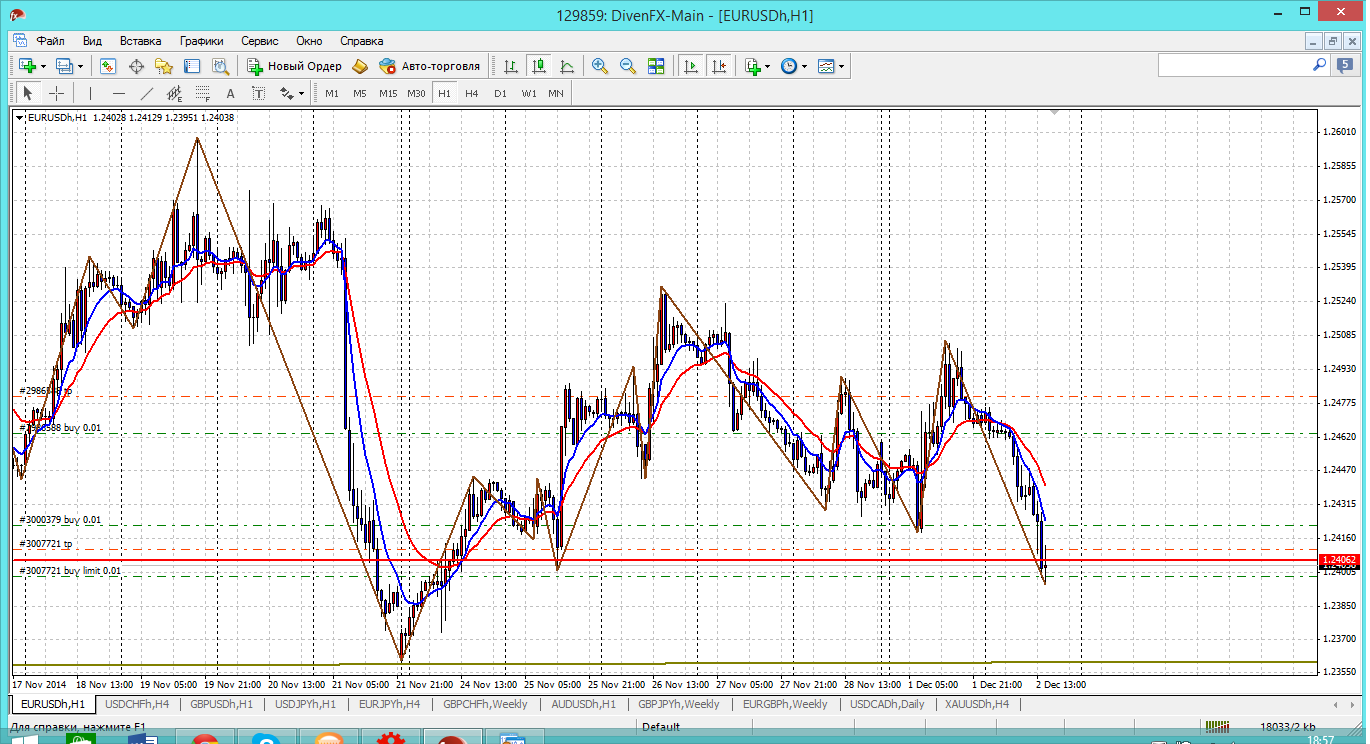Click the zoom out magnifier icon

(x=628, y=66)
